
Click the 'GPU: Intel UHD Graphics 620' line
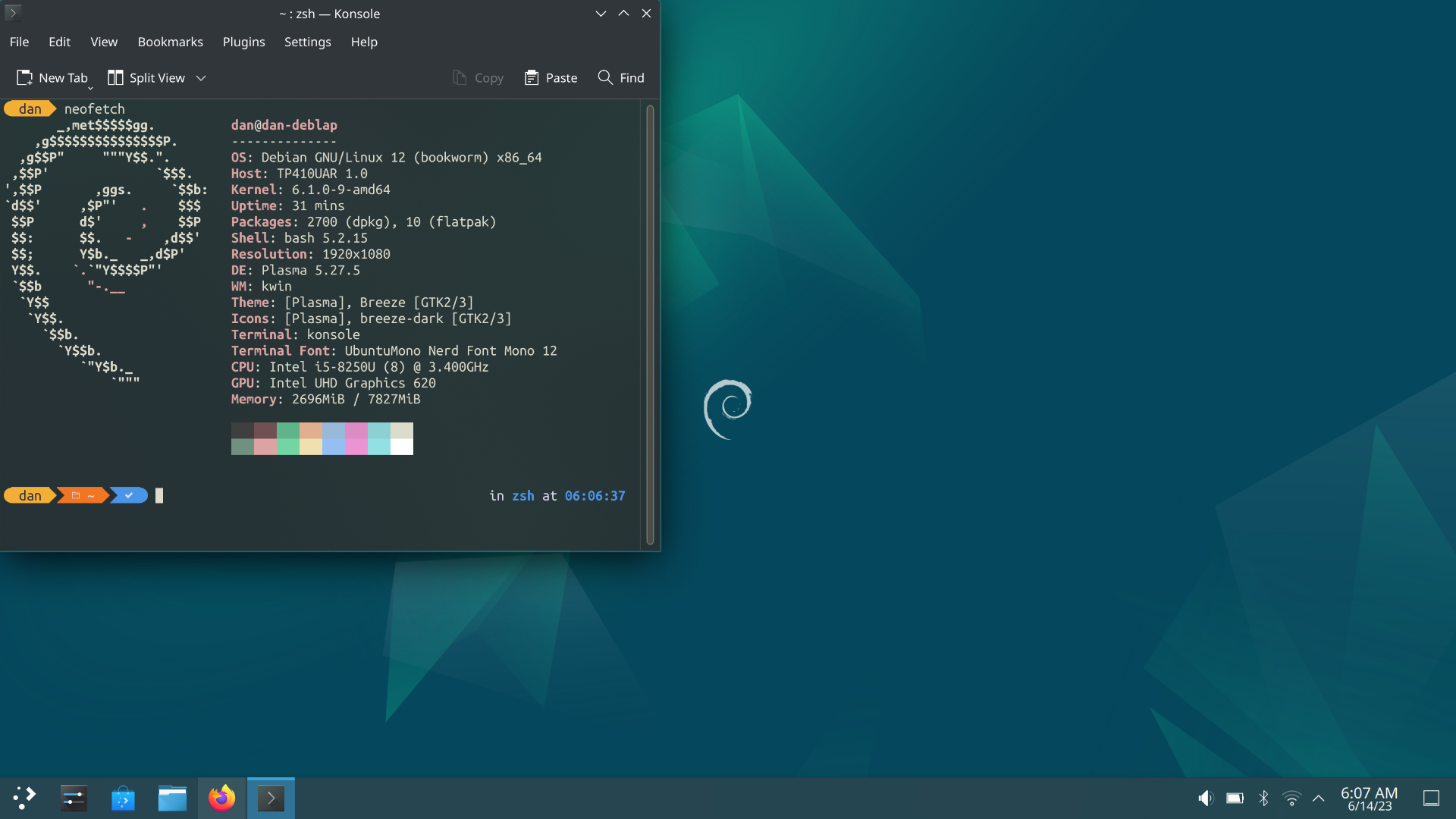[334, 383]
